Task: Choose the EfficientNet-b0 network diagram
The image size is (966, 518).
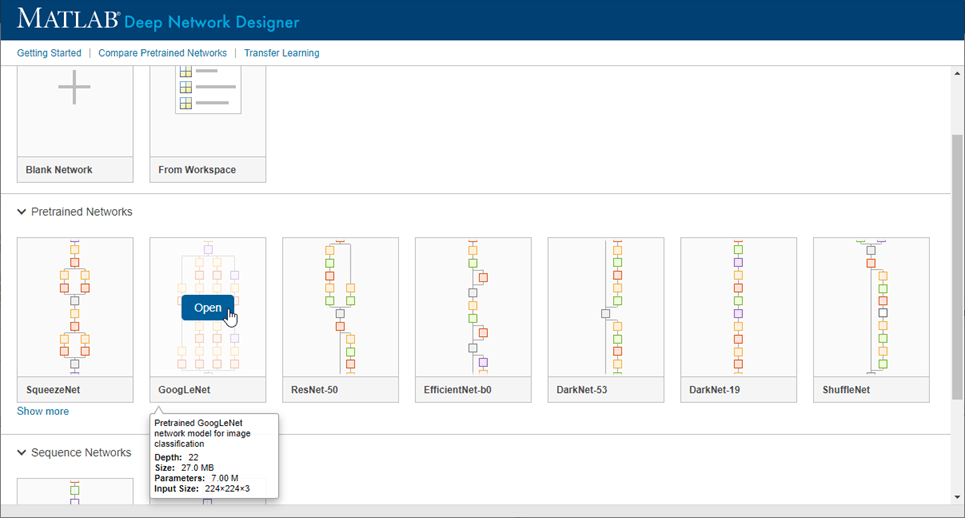Action: [x=473, y=306]
